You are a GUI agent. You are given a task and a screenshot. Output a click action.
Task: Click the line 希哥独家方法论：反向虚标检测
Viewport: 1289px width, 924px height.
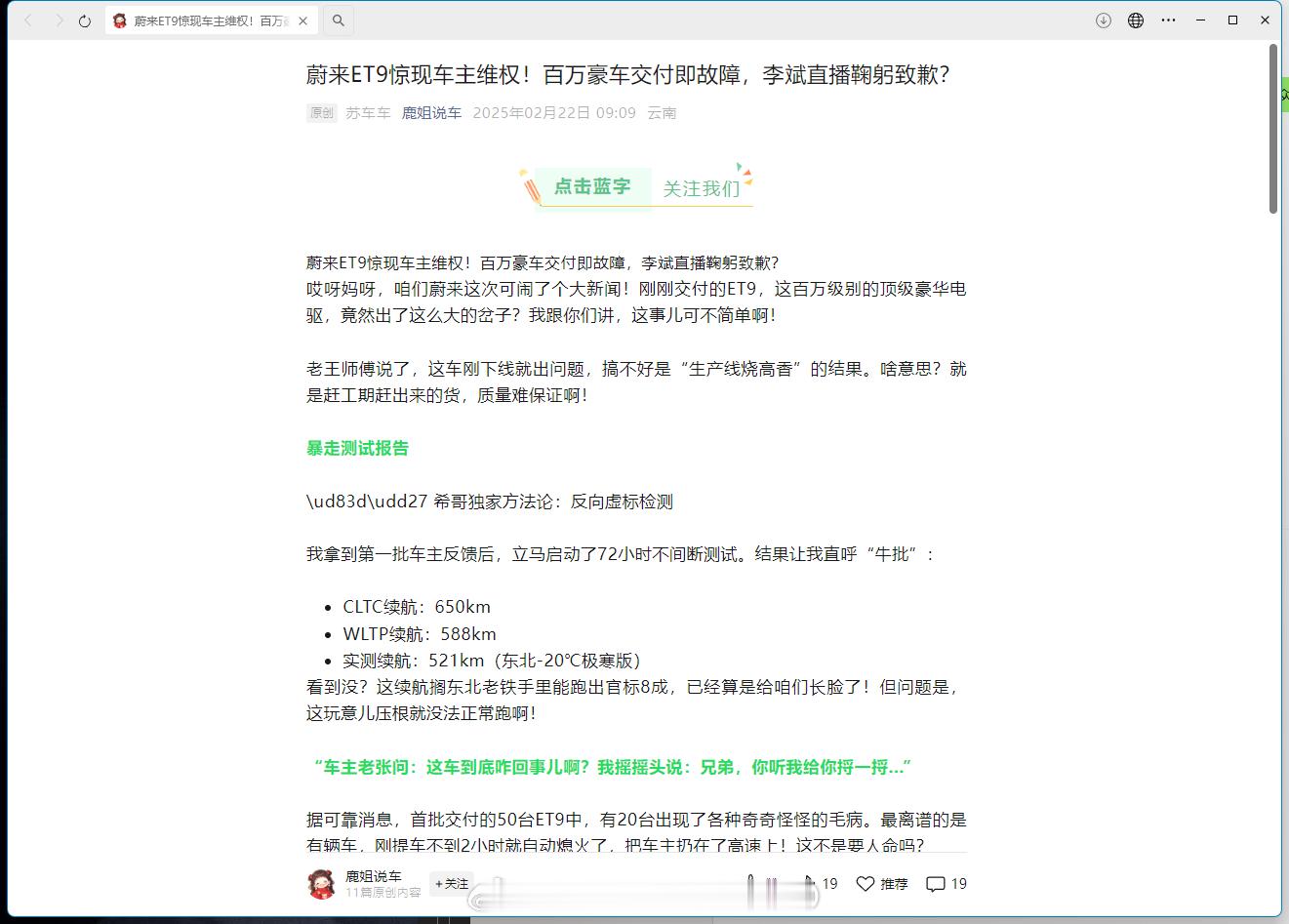click(490, 502)
